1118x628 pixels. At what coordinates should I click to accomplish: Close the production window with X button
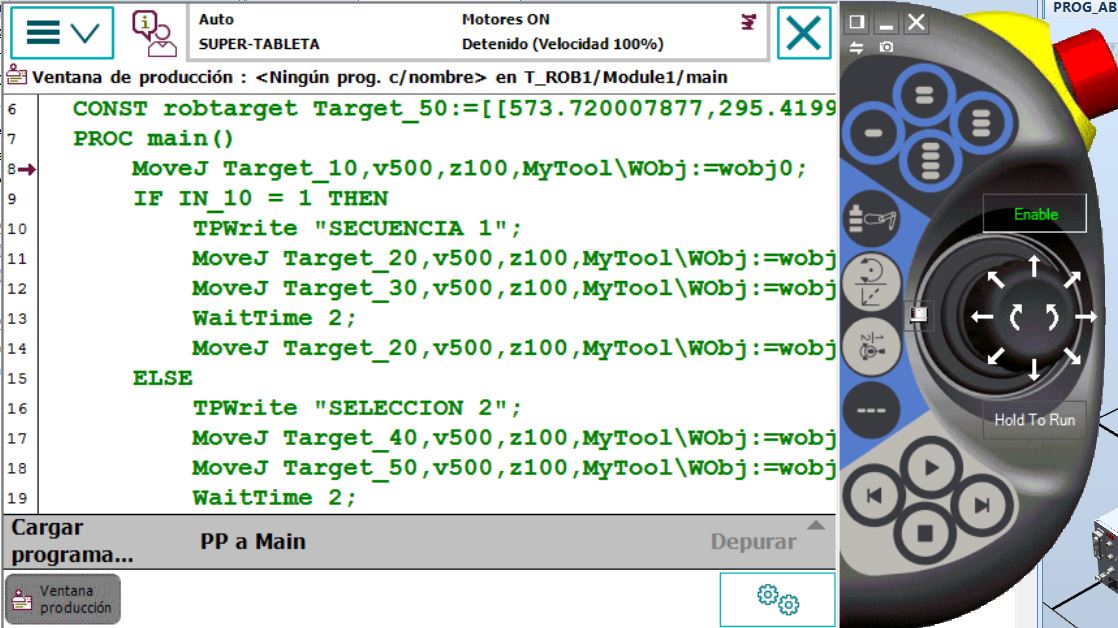click(804, 33)
